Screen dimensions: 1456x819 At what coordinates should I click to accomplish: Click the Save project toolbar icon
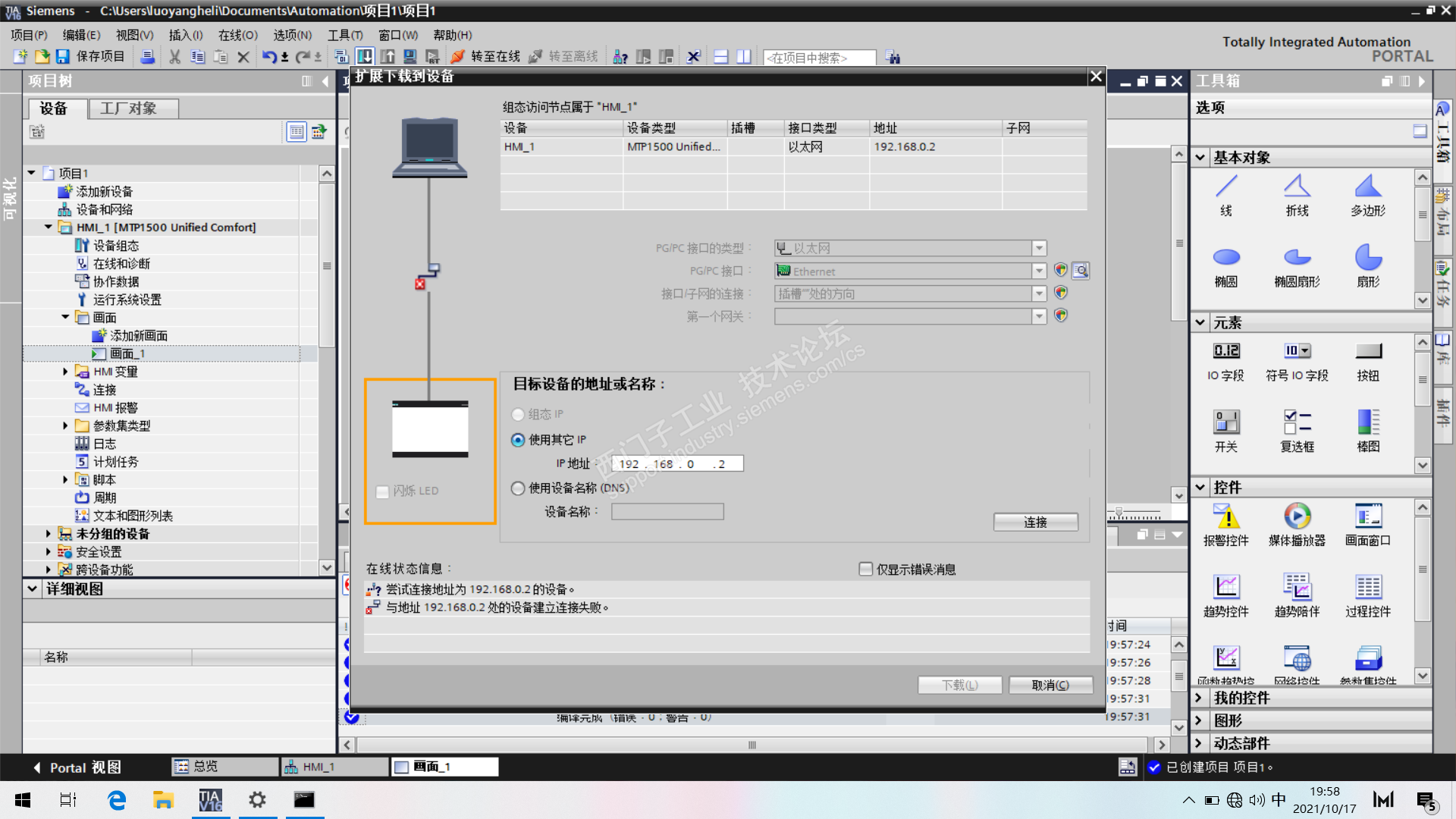coord(63,57)
